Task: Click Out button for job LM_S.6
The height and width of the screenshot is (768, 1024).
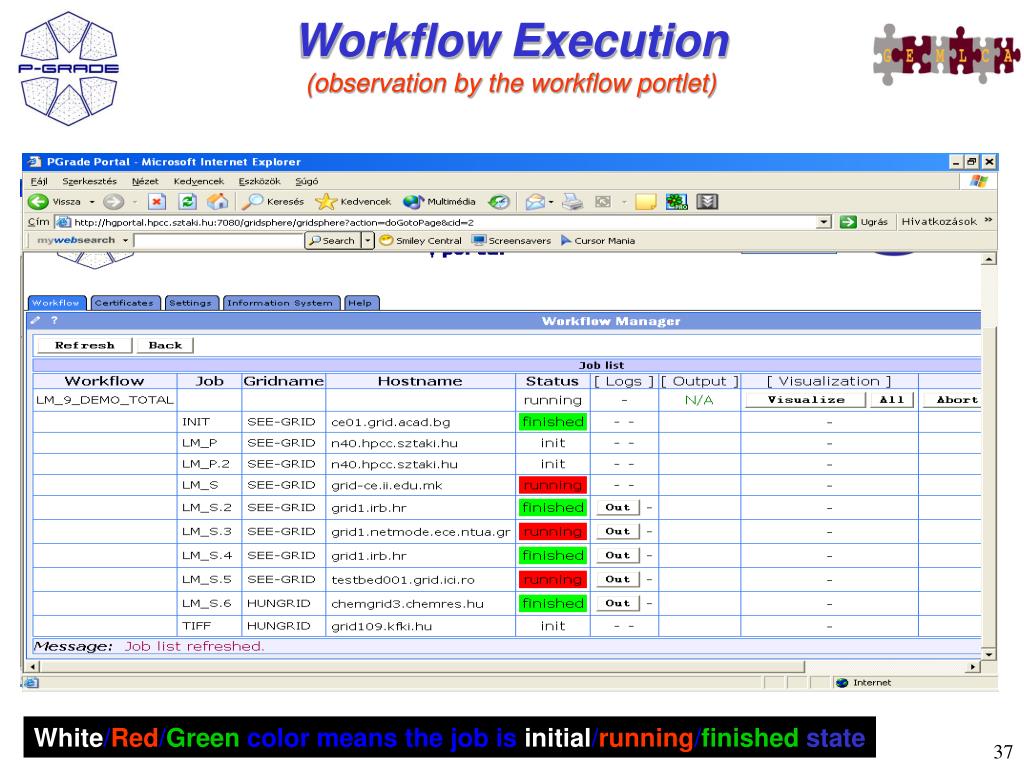Action: (x=618, y=603)
